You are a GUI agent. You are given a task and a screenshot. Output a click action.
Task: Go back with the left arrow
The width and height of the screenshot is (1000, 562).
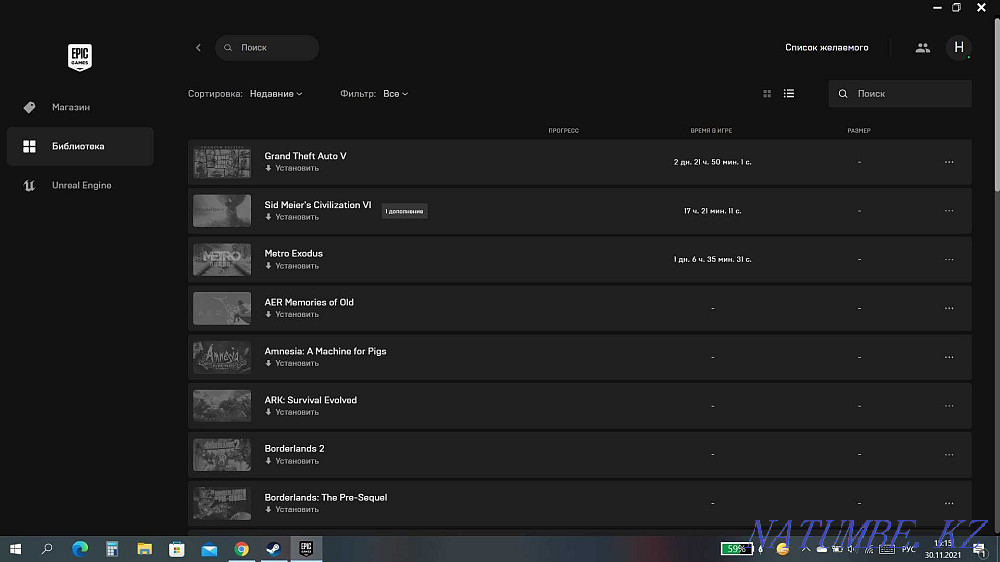click(x=198, y=48)
